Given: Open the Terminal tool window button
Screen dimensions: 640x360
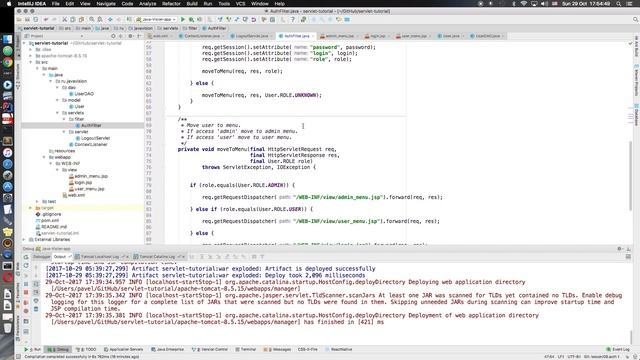Looking at the screenshot, I should [246, 349].
